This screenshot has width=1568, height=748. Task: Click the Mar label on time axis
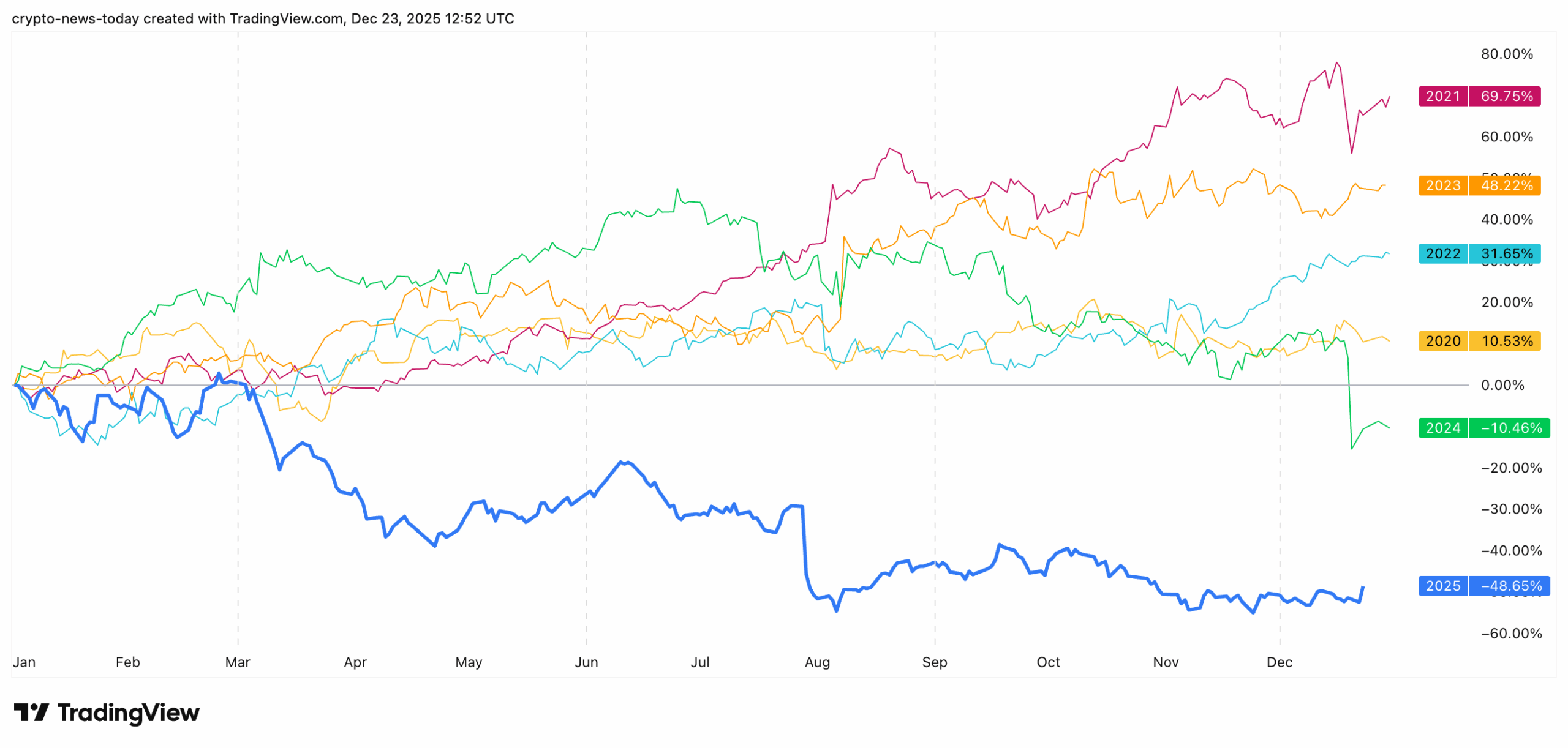[238, 662]
